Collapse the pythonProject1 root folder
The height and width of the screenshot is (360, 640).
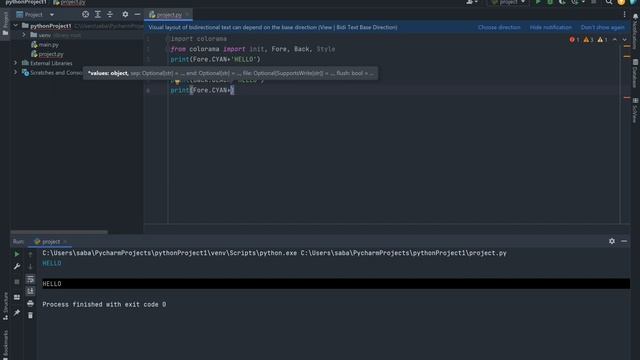16,25
